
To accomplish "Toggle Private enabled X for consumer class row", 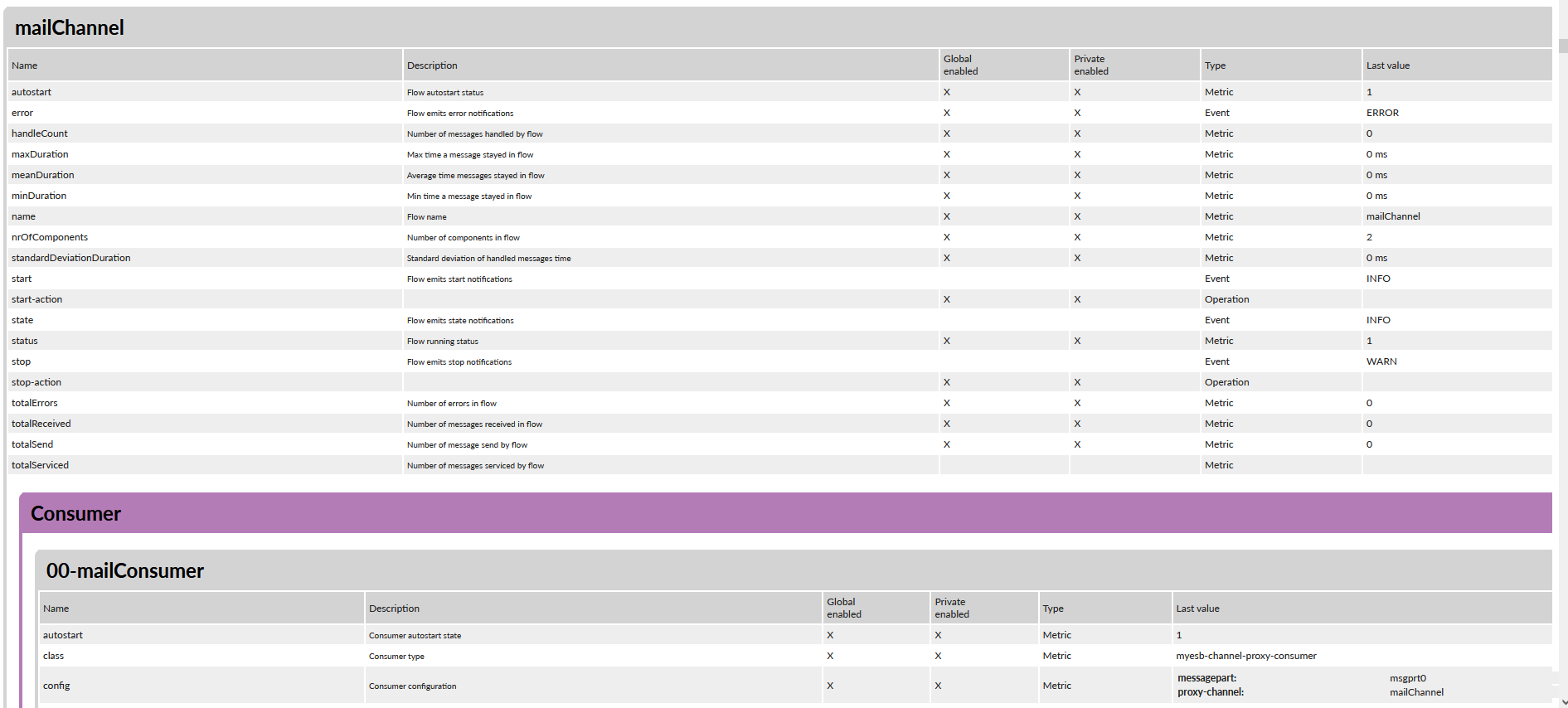I will [x=938, y=656].
